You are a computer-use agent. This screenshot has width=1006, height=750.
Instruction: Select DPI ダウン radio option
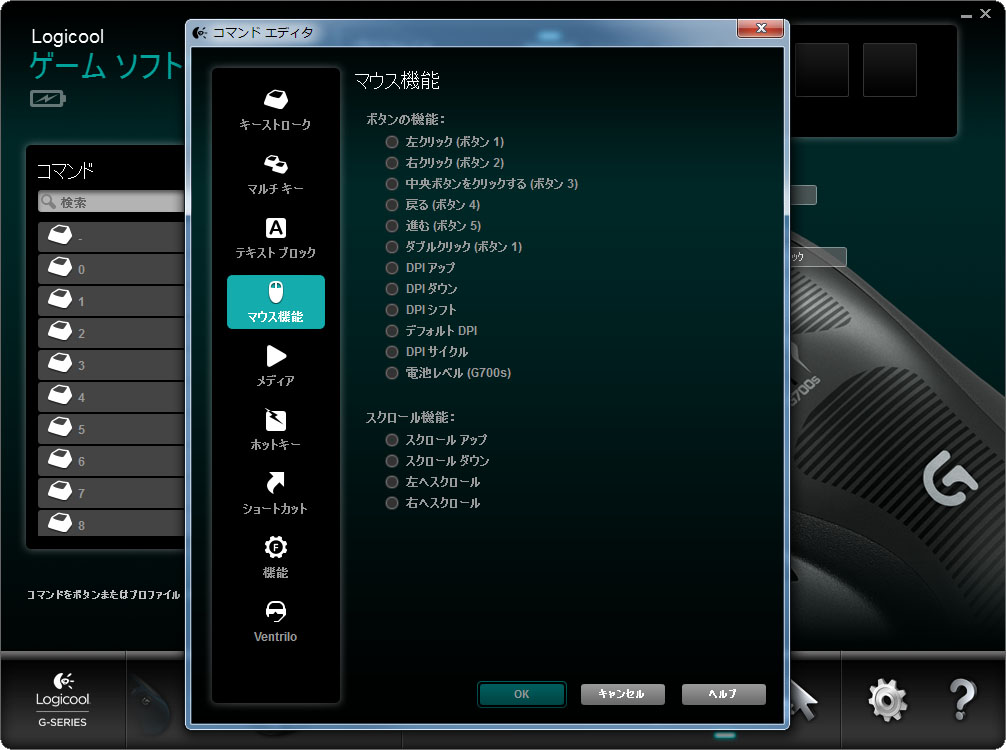(x=392, y=289)
